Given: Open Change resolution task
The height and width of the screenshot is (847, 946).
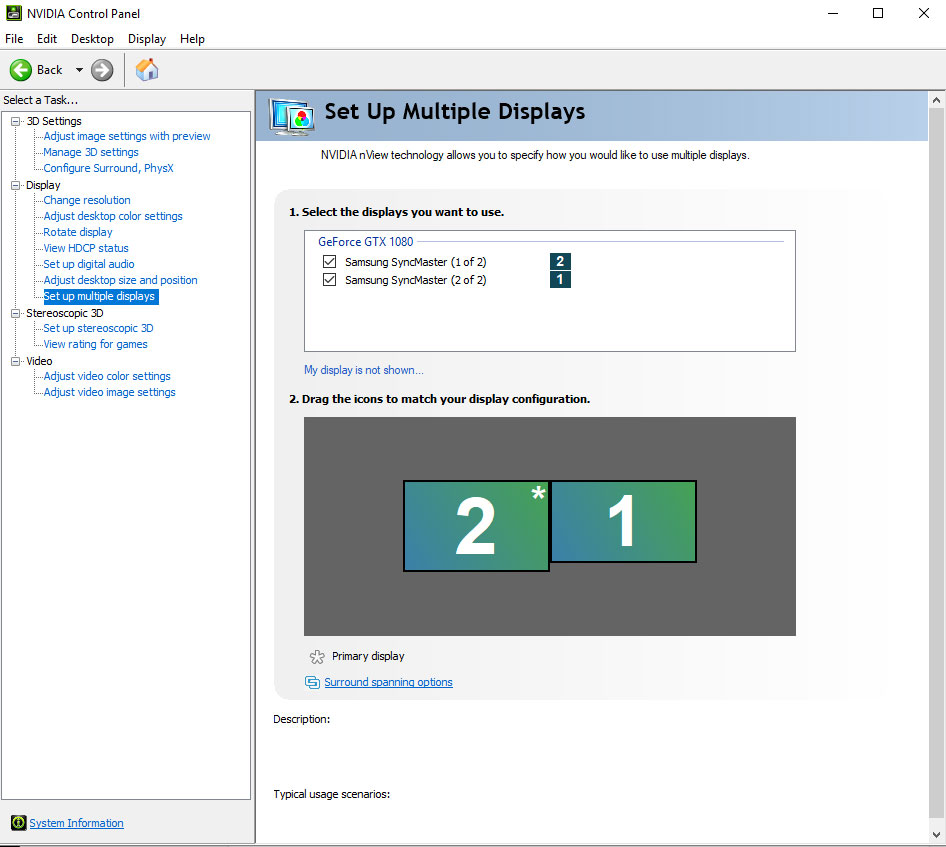Looking at the screenshot, I should [87, 200].
